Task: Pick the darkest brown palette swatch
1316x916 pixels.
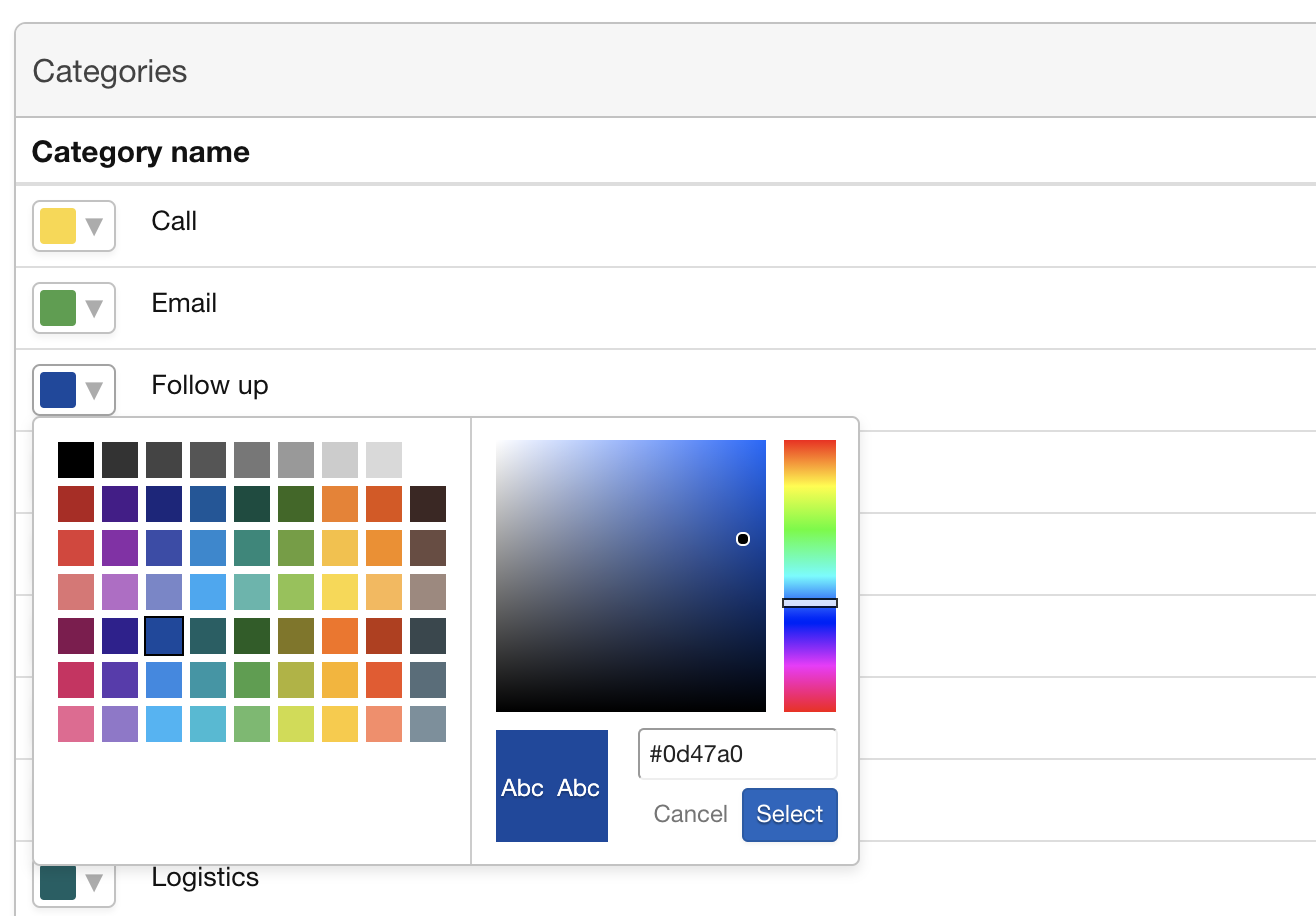Action: tap(428, 504)
